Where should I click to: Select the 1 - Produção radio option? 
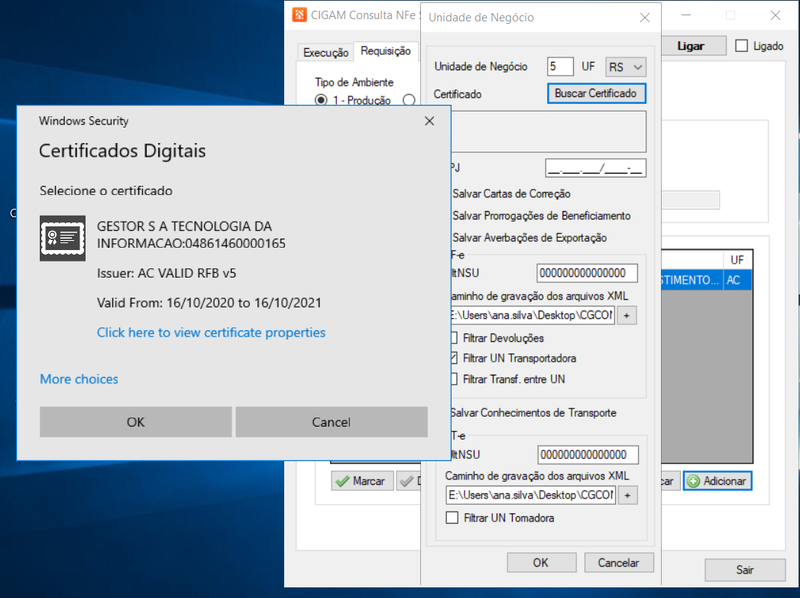[x=321, y=100]
